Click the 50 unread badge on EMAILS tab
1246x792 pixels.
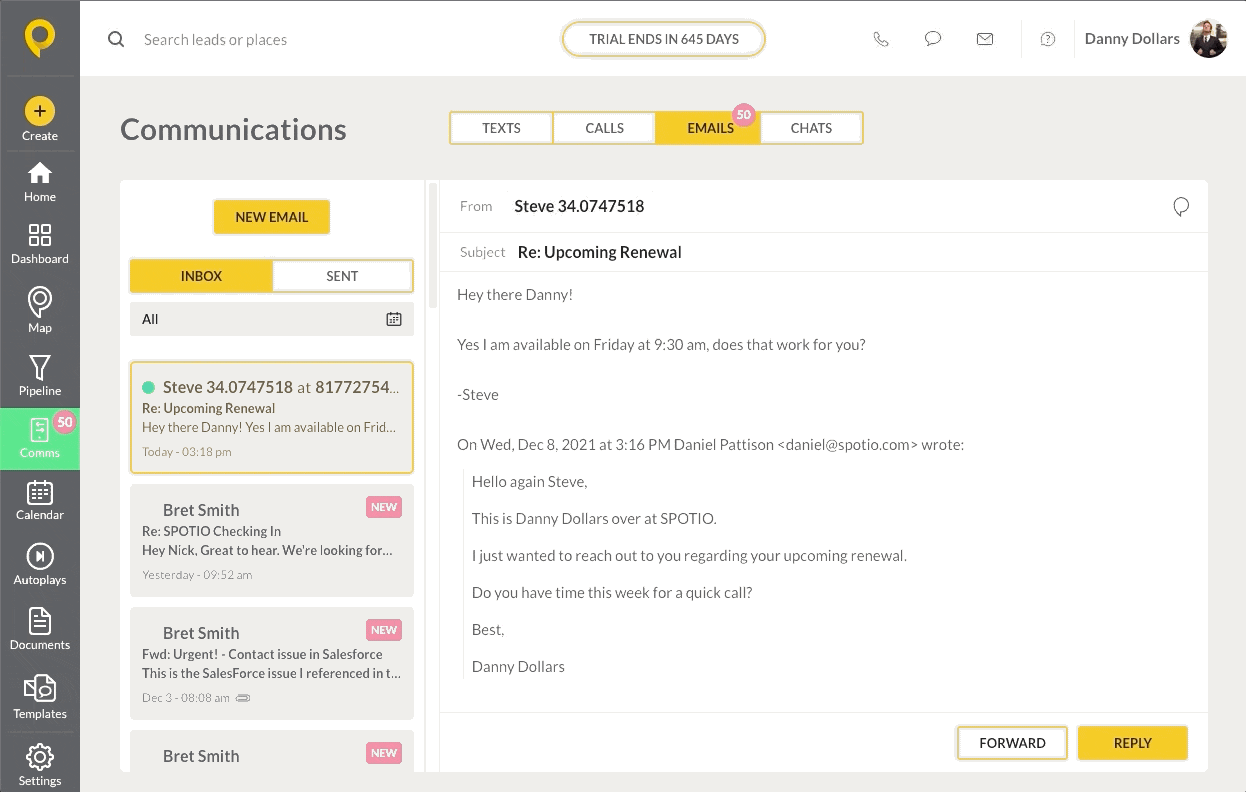[744, 115]
